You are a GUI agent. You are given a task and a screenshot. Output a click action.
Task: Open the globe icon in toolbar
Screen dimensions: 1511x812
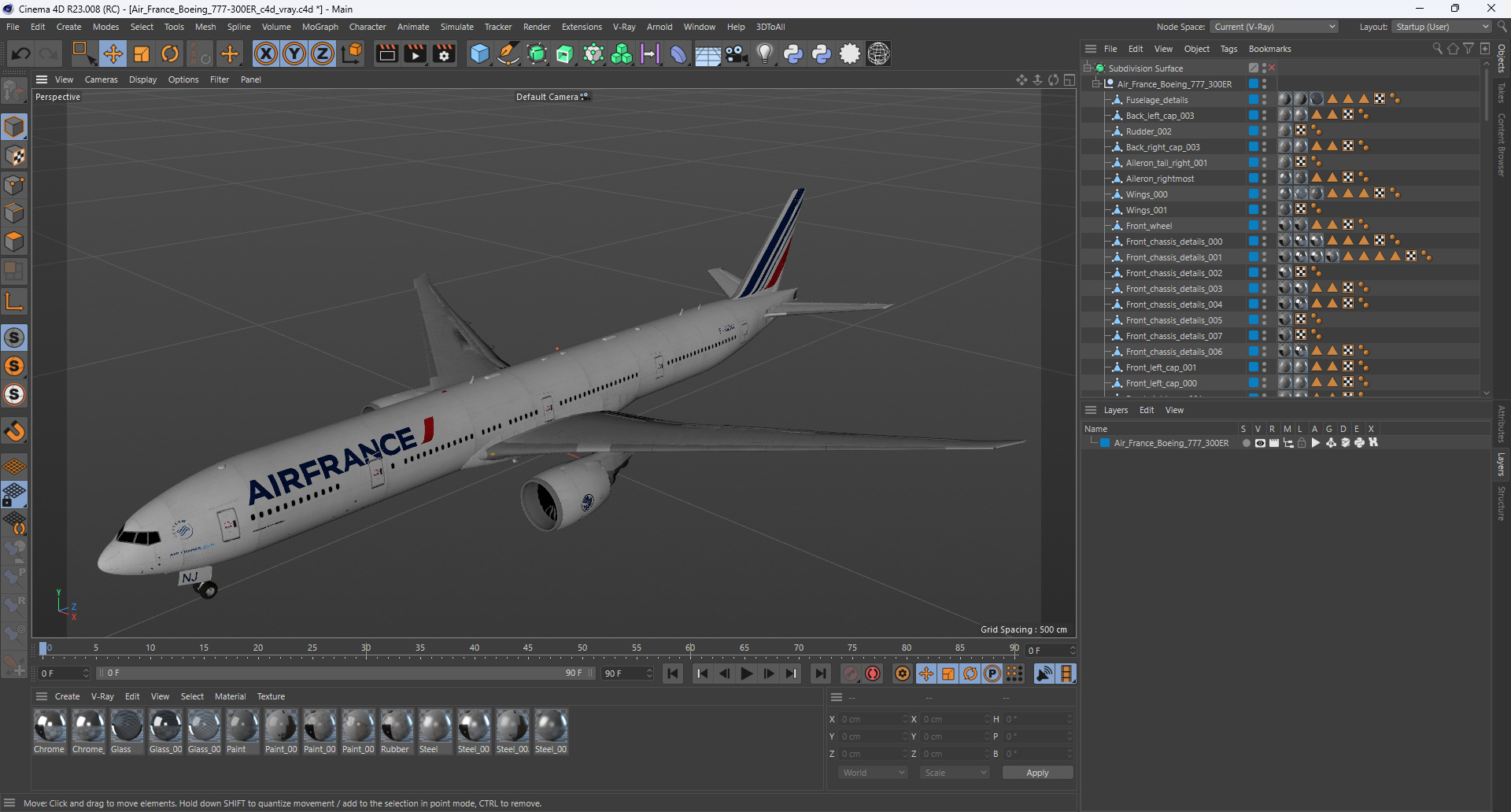878,54
